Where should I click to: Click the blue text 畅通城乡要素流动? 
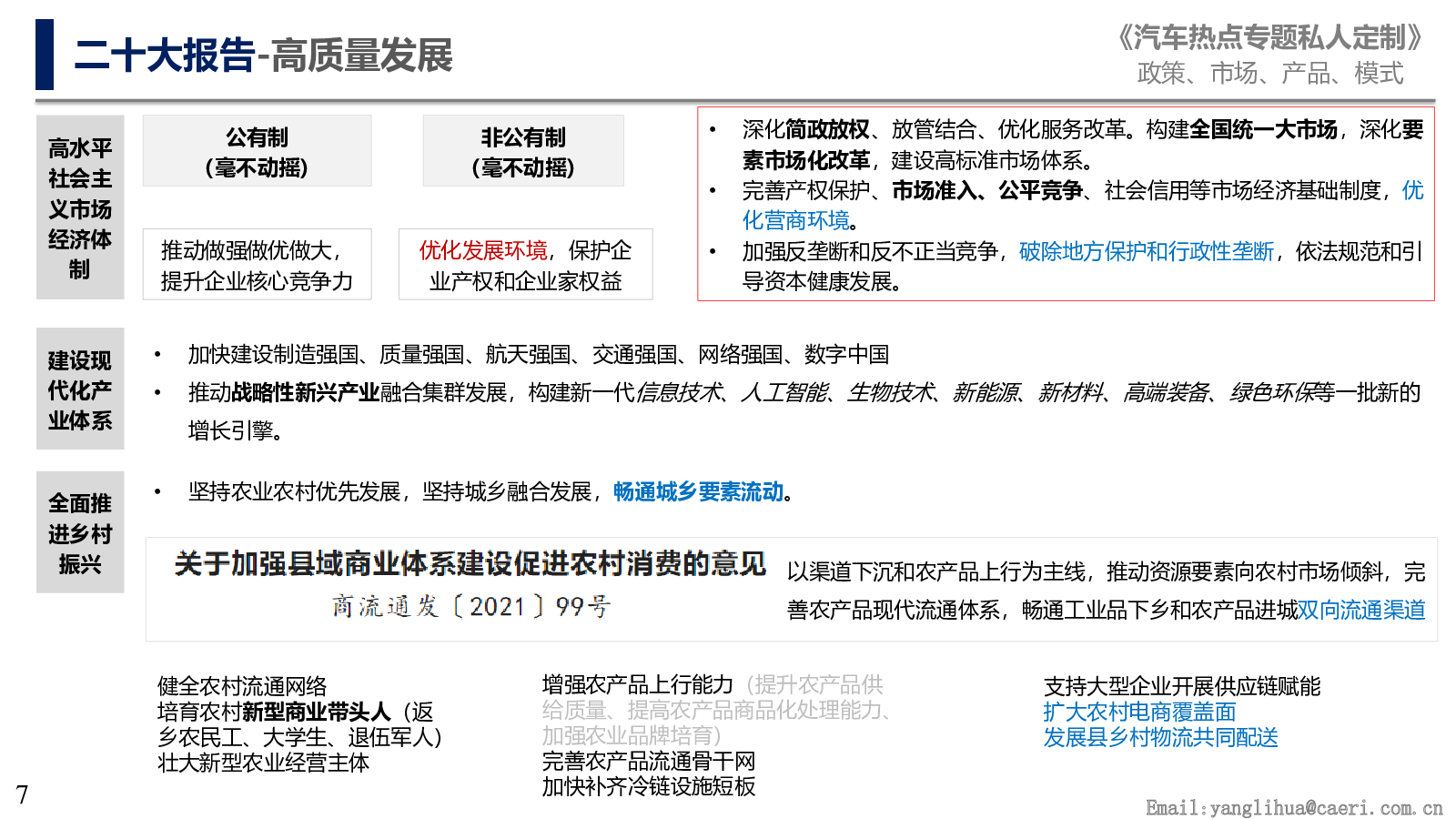coord(699,491)
